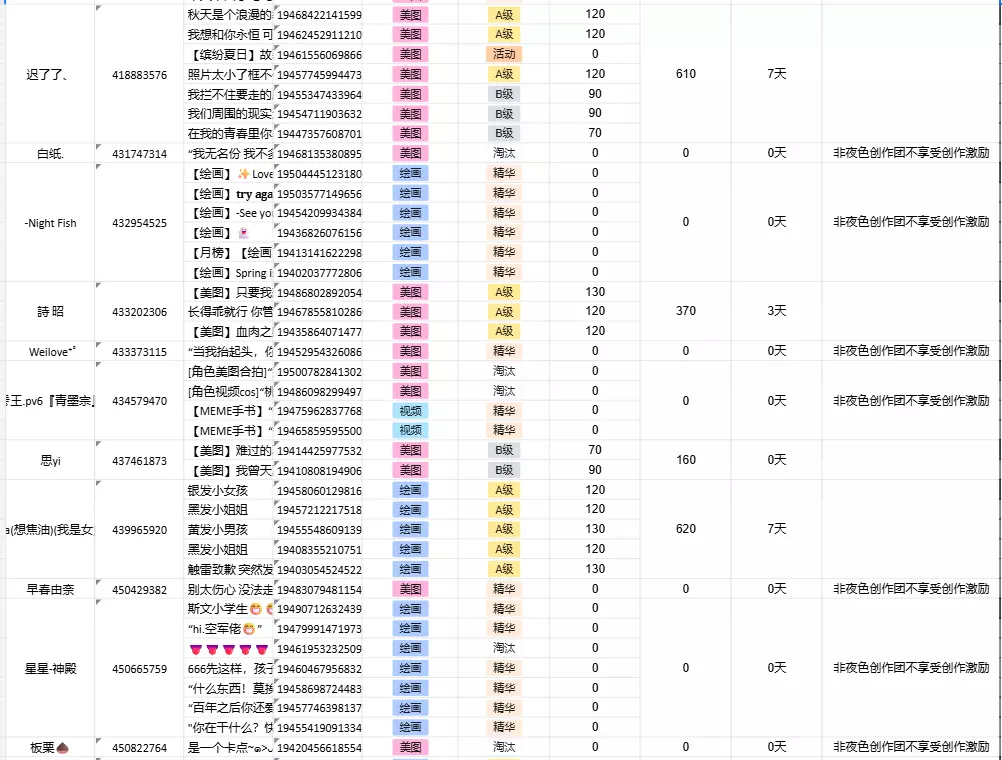The width and height of the screenshot is (1002, 760).
Task: Click the 活动 grade tag
Action: (504, 54)
